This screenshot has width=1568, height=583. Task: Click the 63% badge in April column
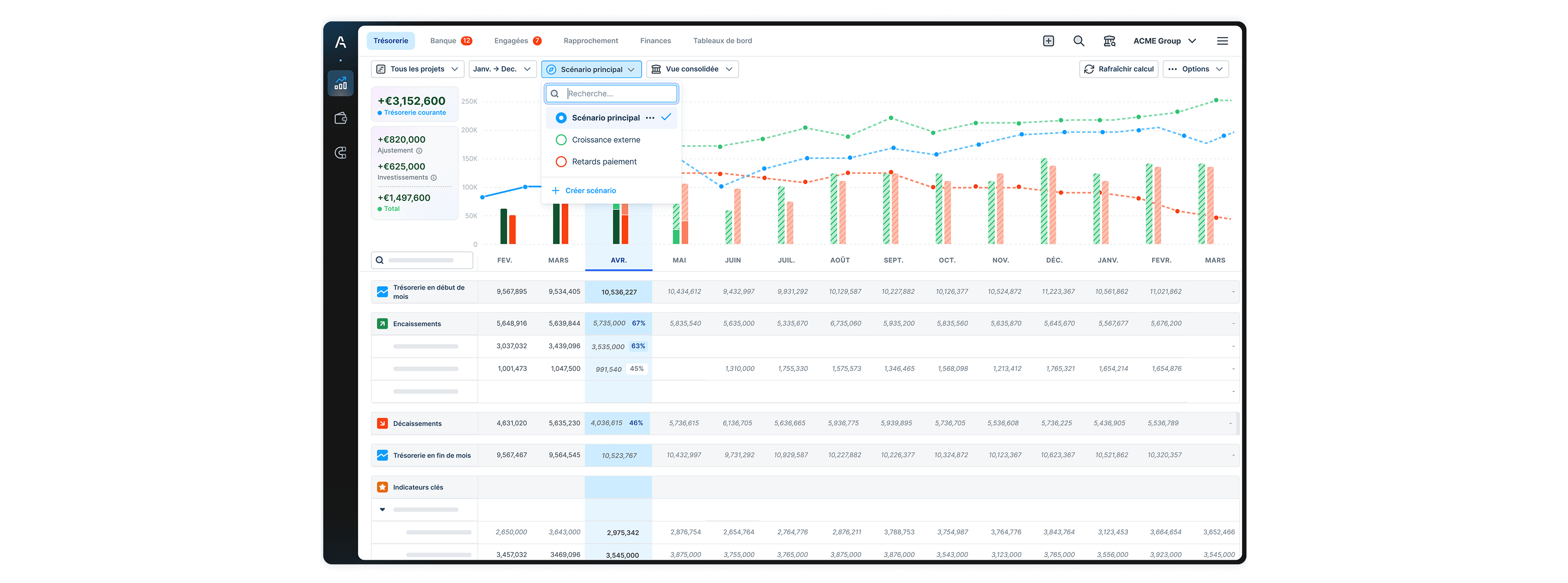tap(637, 346)
